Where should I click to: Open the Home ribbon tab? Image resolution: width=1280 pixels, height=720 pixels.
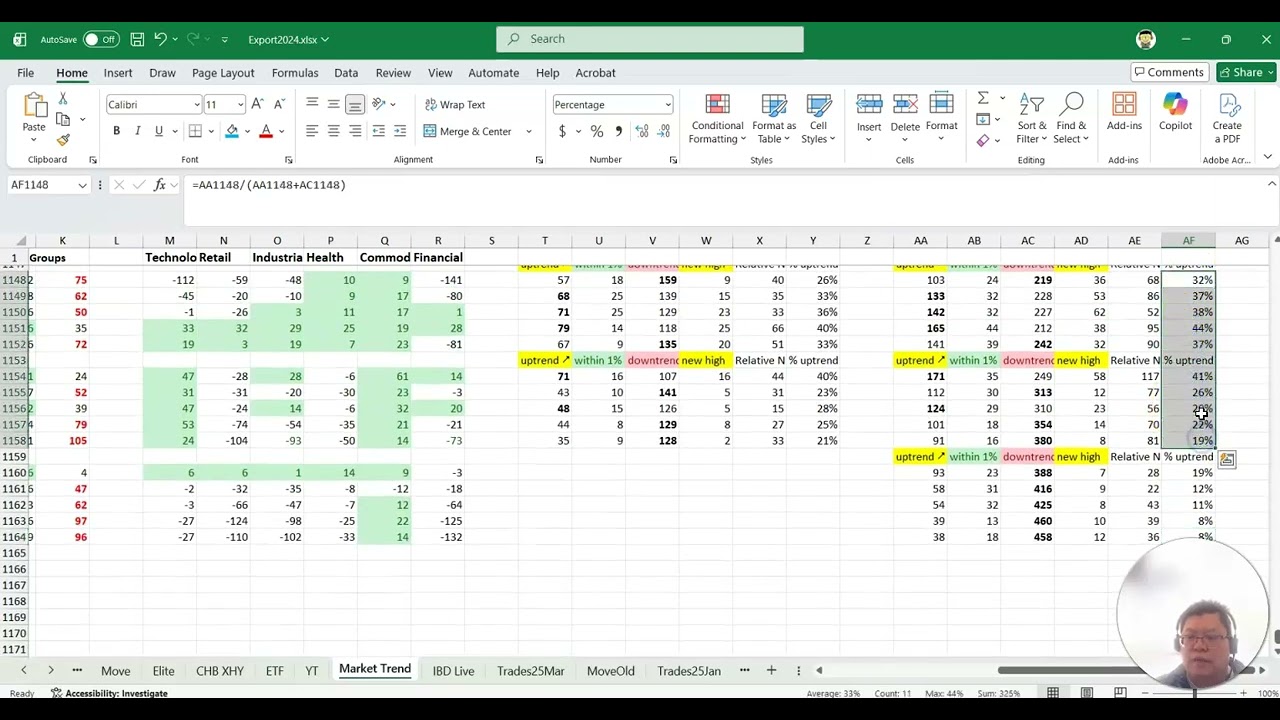pos(72,73)
